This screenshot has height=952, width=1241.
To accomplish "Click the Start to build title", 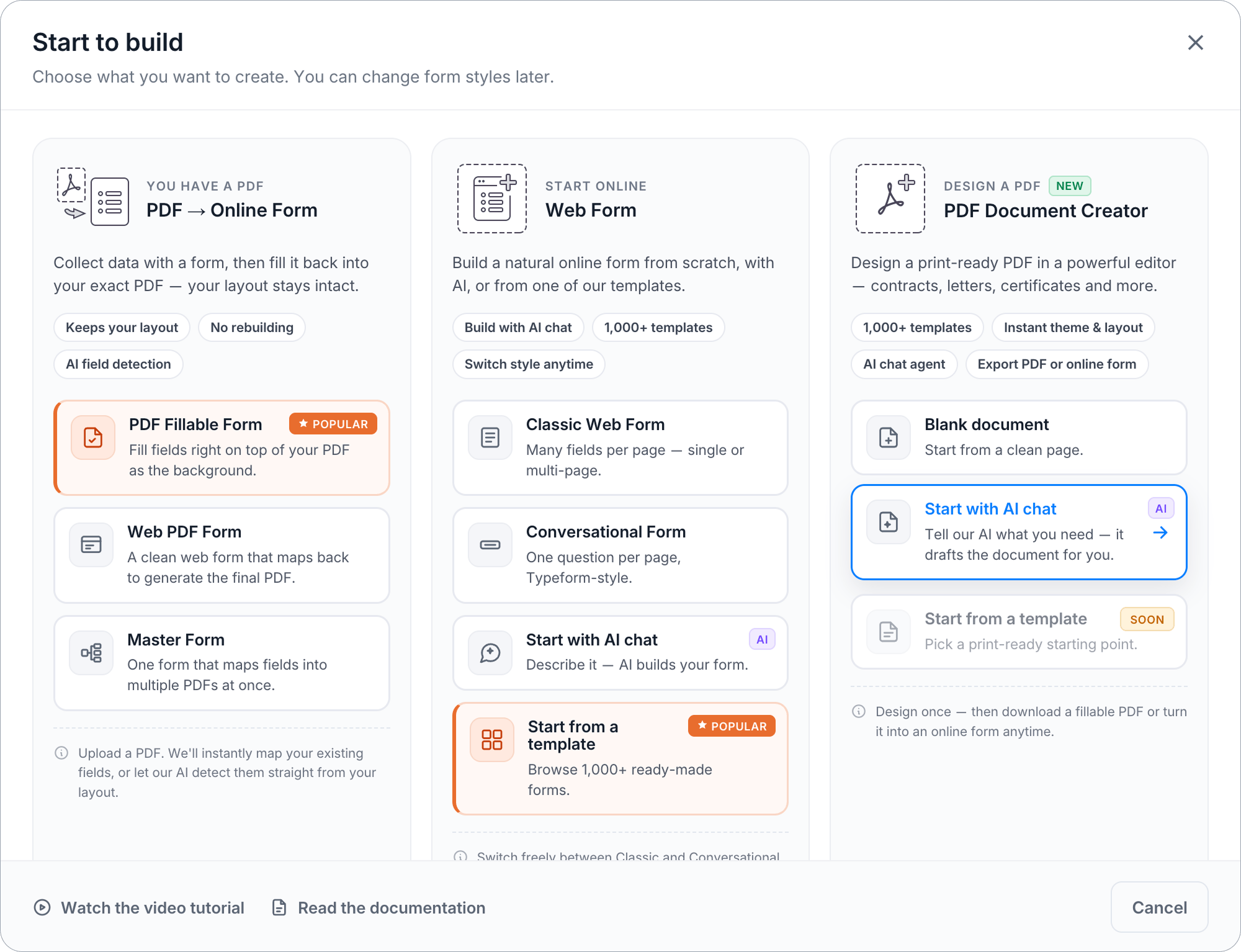I will tap(108, 42).
